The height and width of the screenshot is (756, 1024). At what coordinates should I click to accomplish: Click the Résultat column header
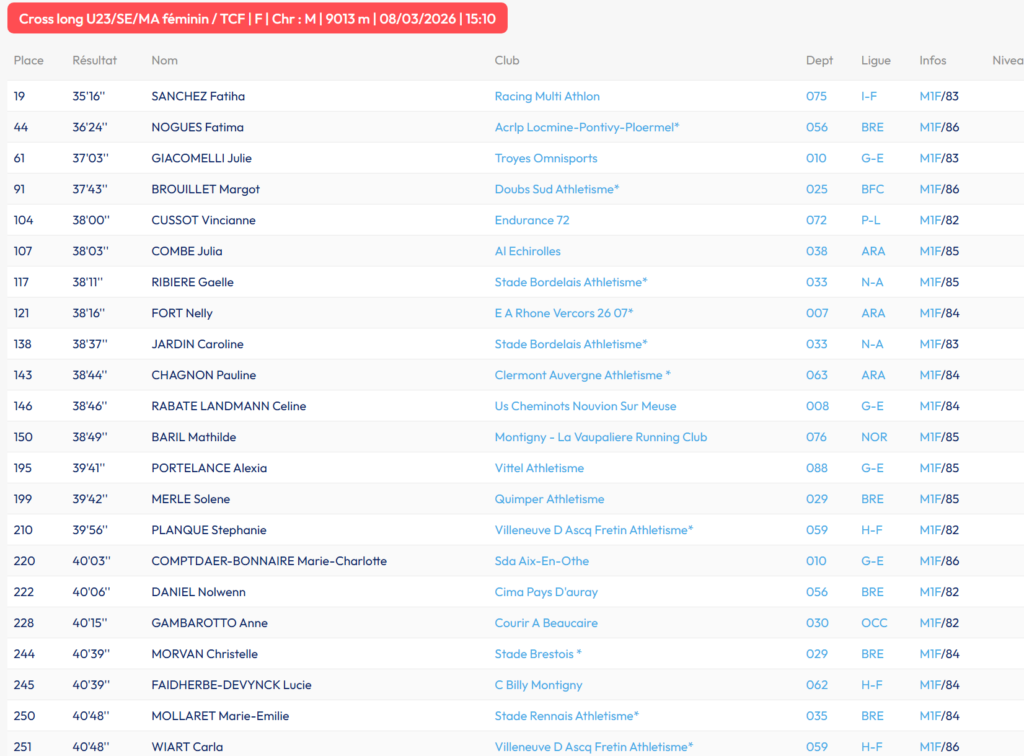click(95, 61)
